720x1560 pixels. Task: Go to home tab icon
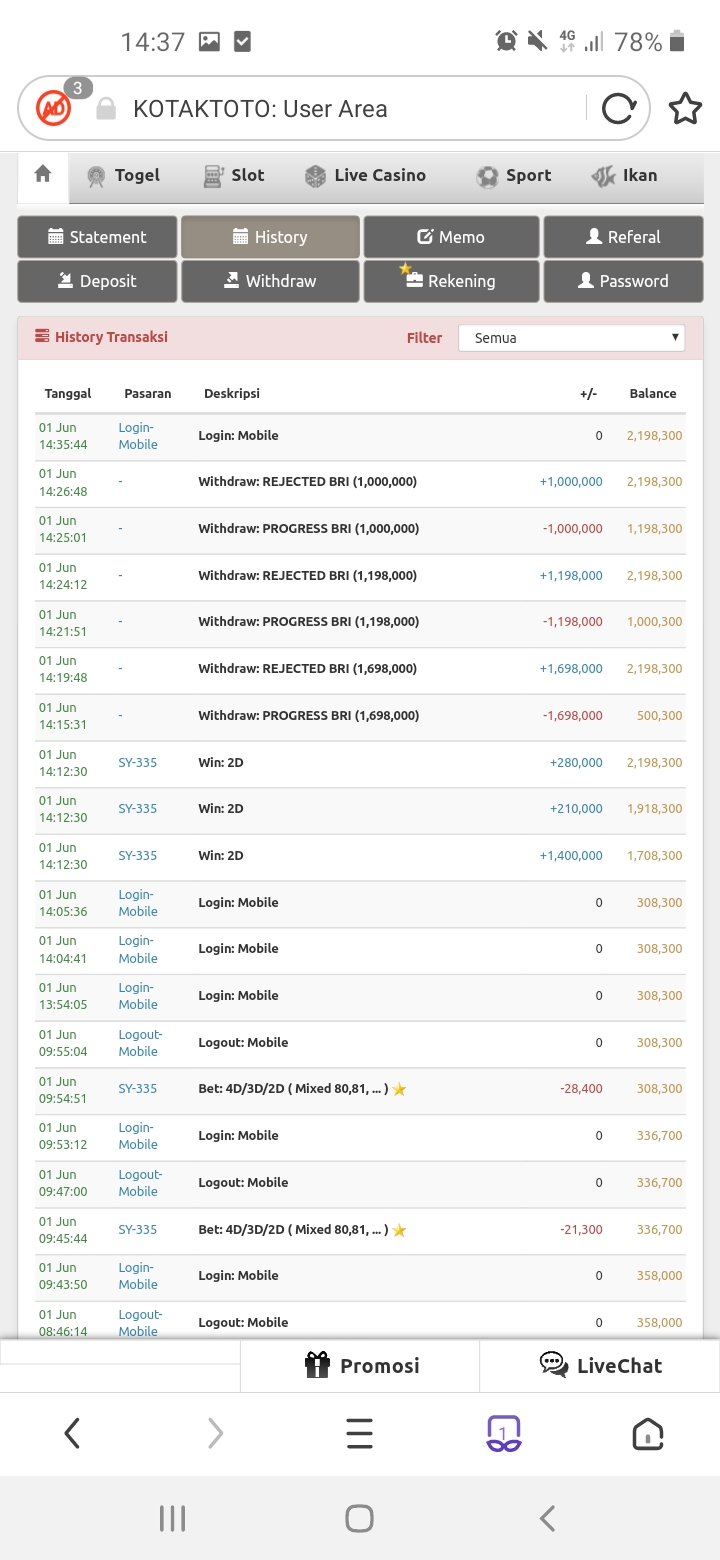tap(43, 175)
